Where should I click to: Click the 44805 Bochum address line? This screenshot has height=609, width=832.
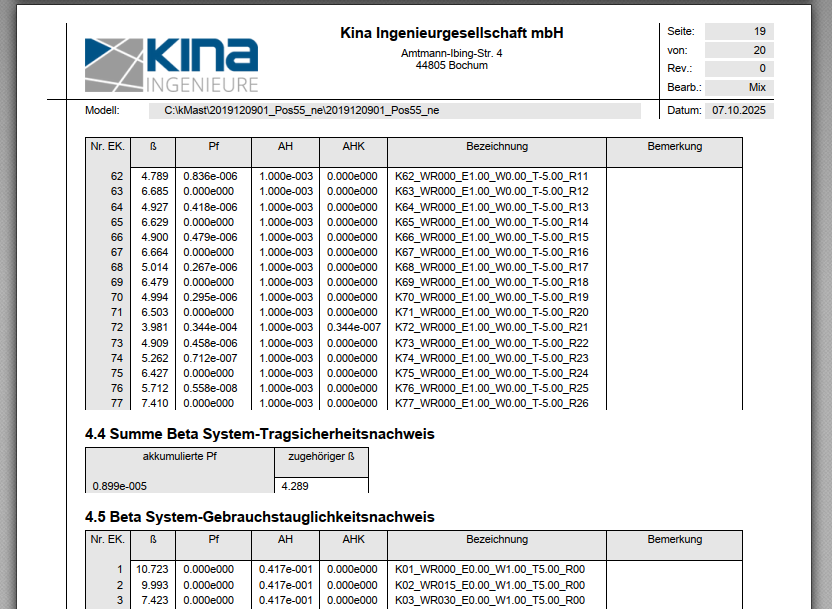(x=452, y=66)
